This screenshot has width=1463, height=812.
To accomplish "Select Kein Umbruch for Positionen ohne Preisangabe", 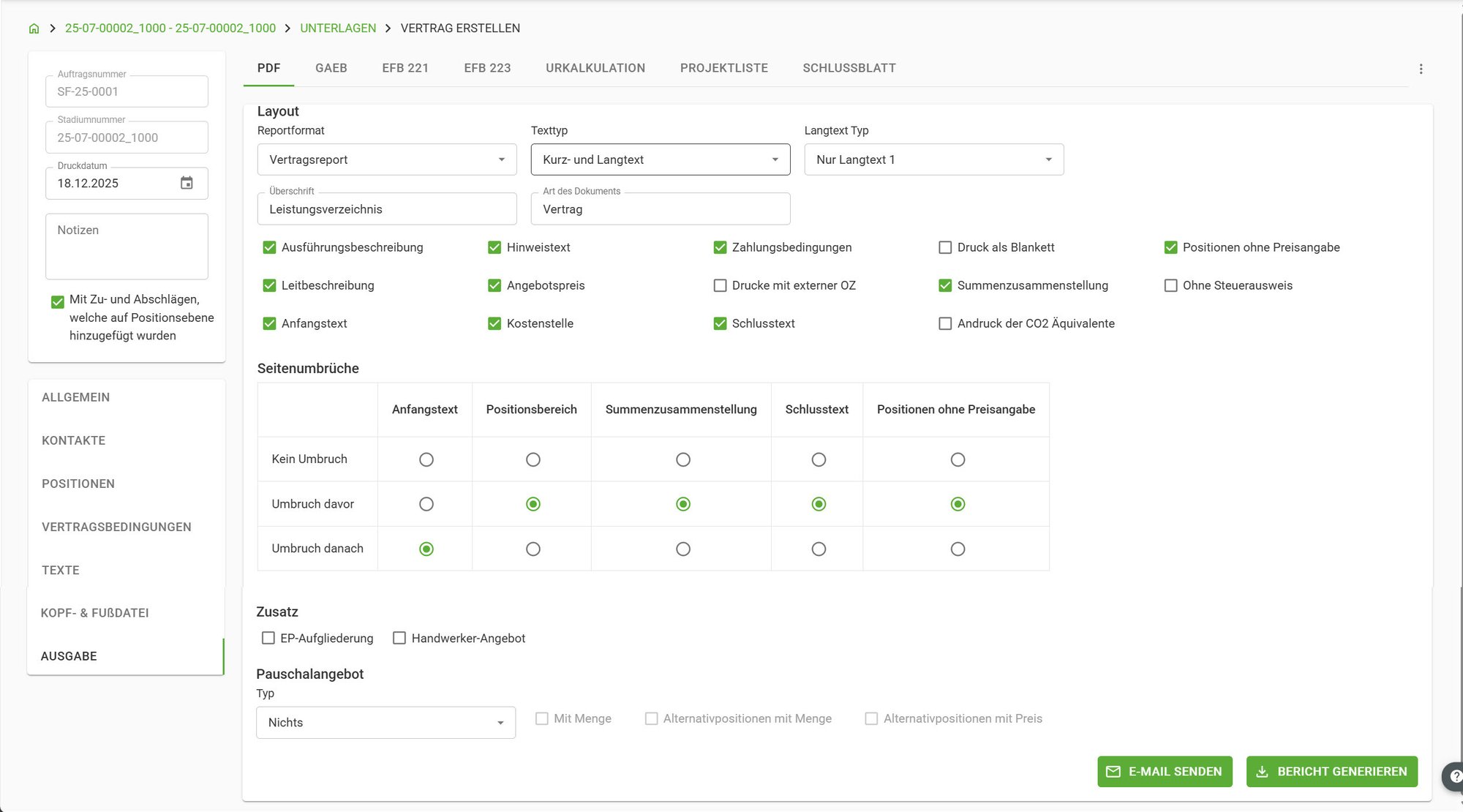I will click(958, 459).
